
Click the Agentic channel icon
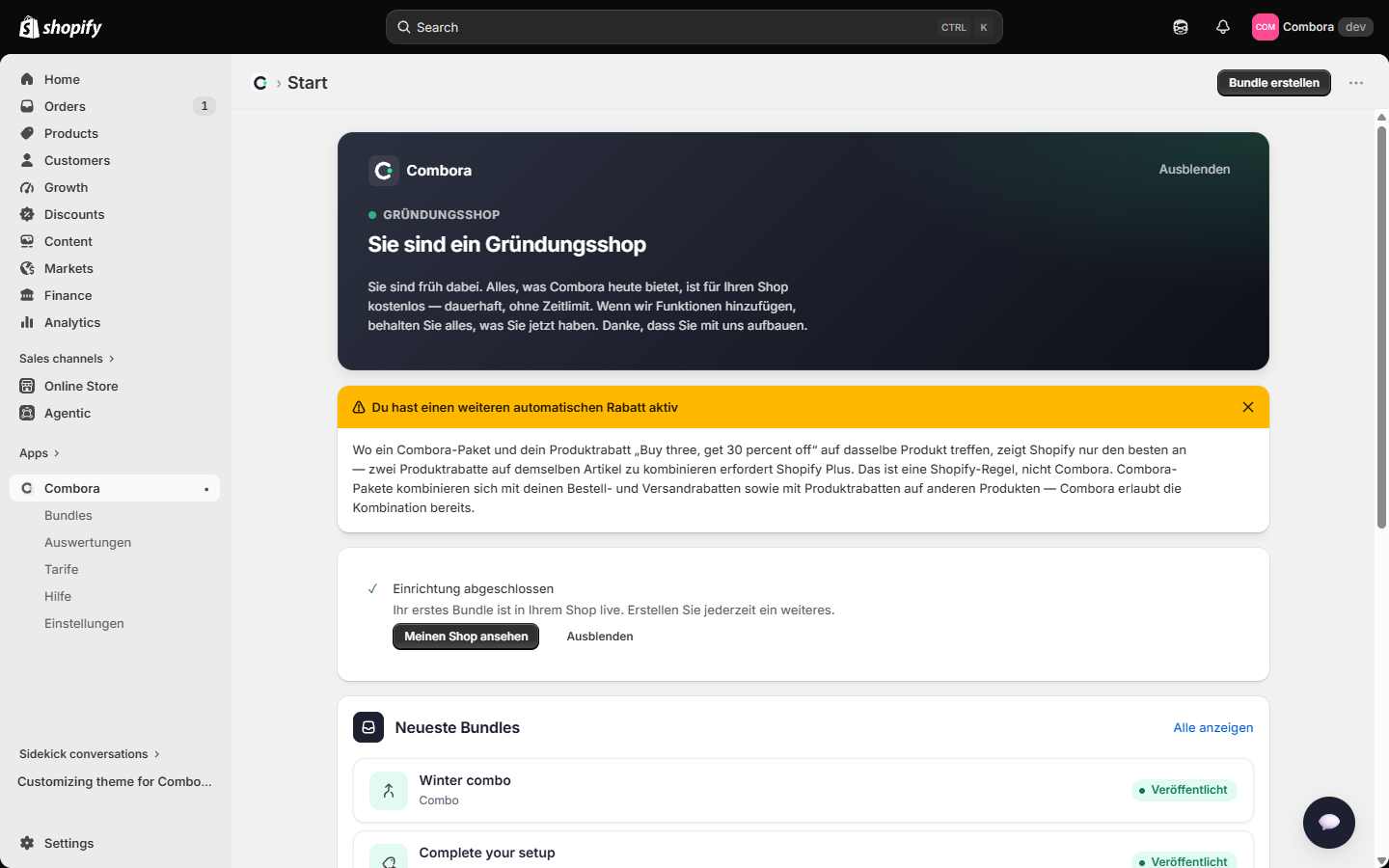[x=27, y=413]
